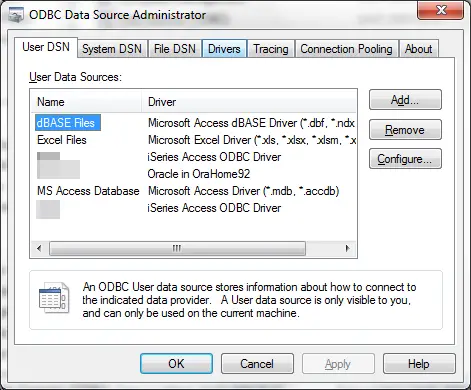
Task: Click the data source info icon
Action: pyautogui.click(x=54, y=298)
